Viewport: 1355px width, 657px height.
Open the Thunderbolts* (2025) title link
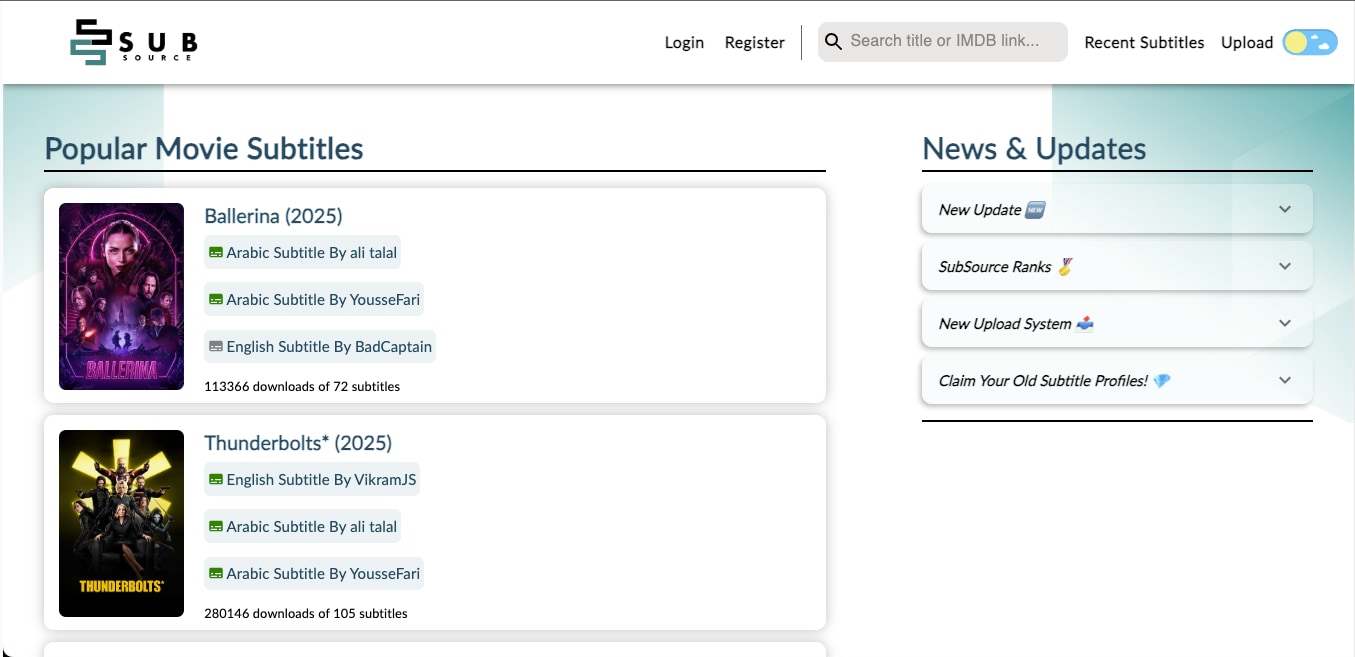pyautogui.click(x=298, y=443)
